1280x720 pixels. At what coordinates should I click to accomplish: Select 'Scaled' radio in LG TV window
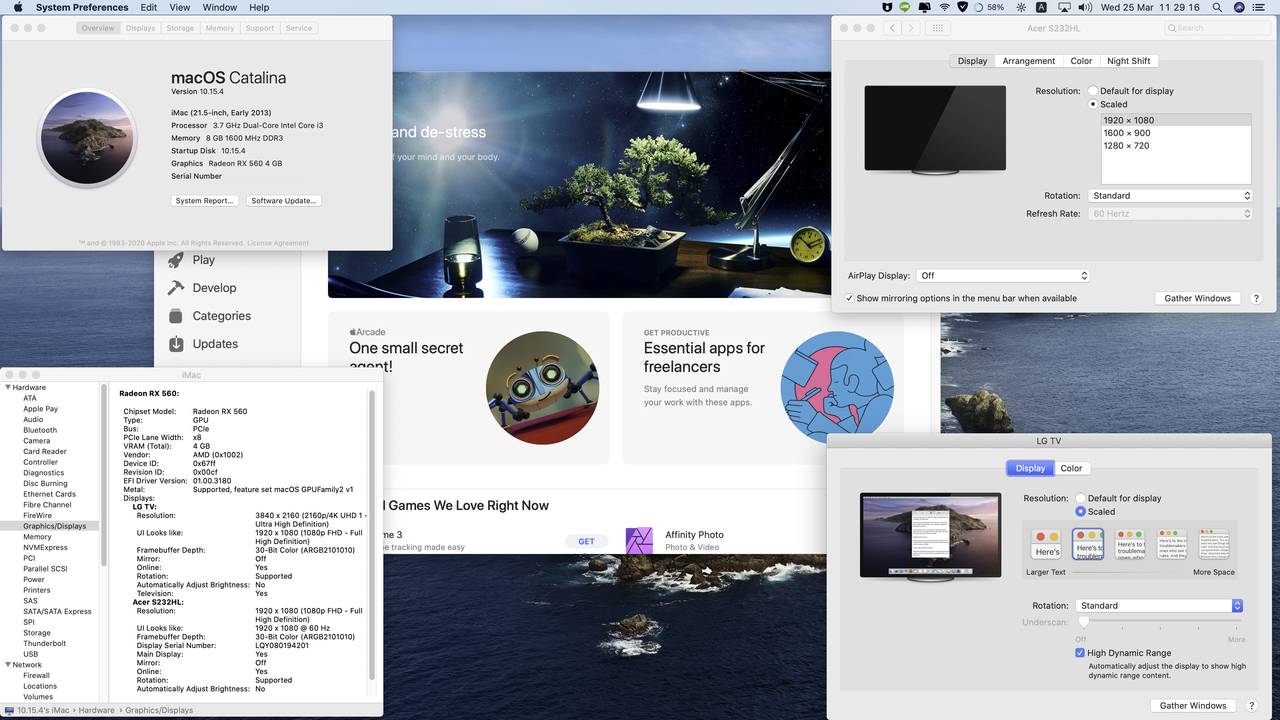coord(1080,511)
